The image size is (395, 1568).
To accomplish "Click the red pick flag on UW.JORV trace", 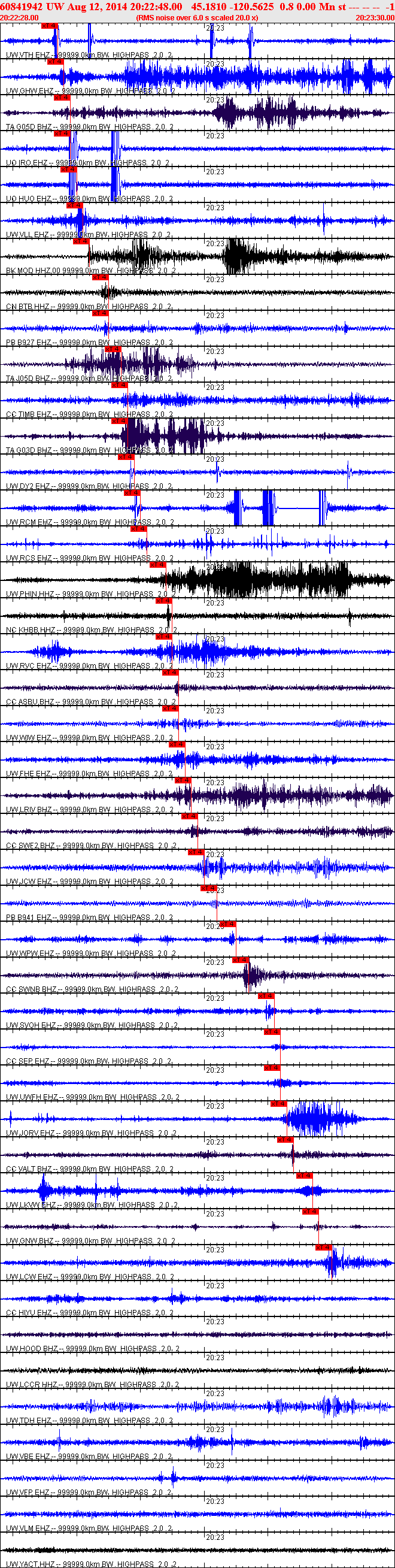I will (x=278, y=1103).
